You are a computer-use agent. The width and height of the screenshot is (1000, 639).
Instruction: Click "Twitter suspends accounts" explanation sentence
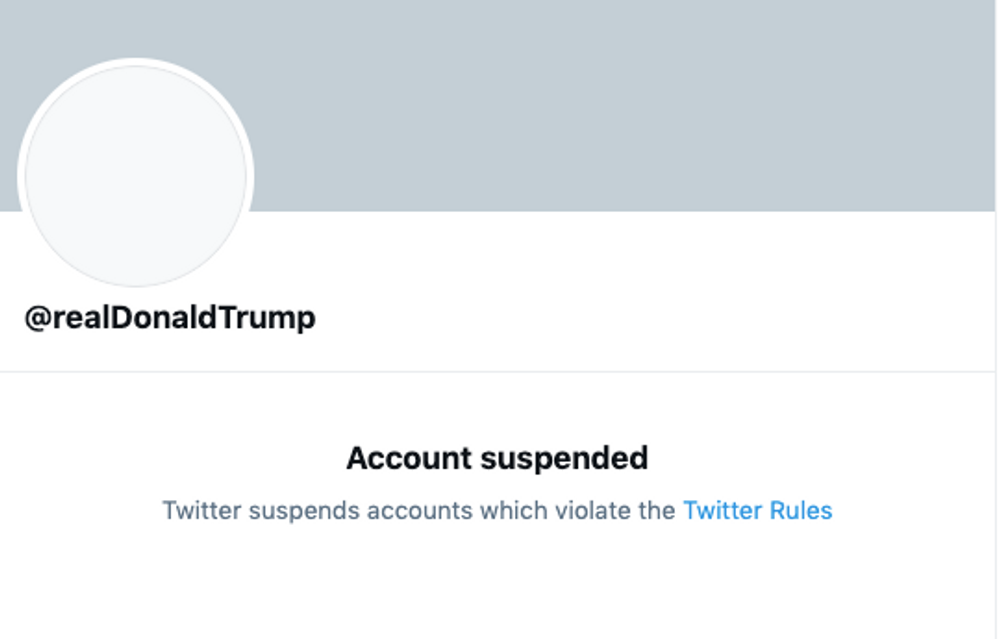tap(419, 511)
